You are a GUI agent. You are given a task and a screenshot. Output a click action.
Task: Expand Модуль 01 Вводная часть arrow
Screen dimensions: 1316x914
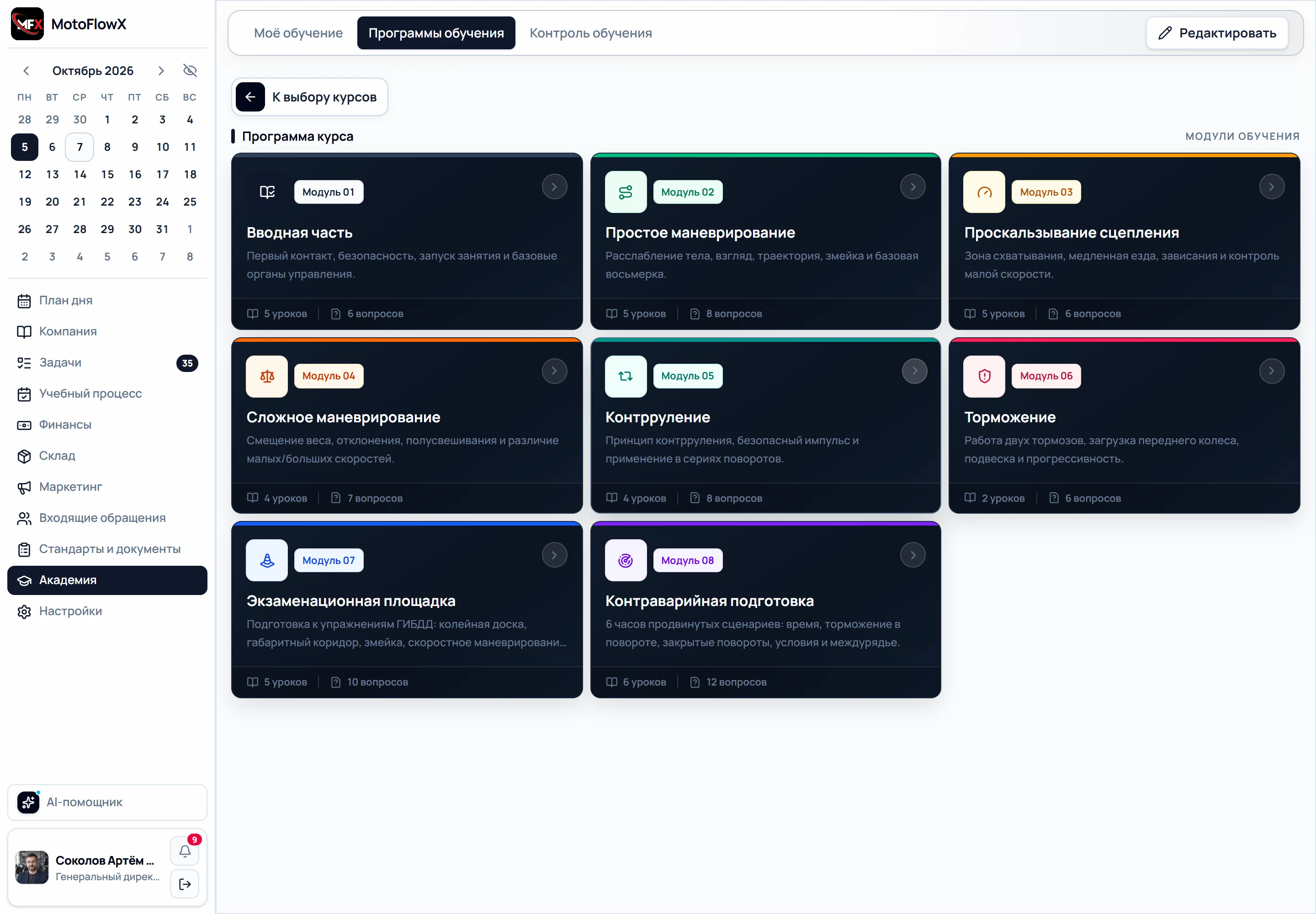pos(554,187)
